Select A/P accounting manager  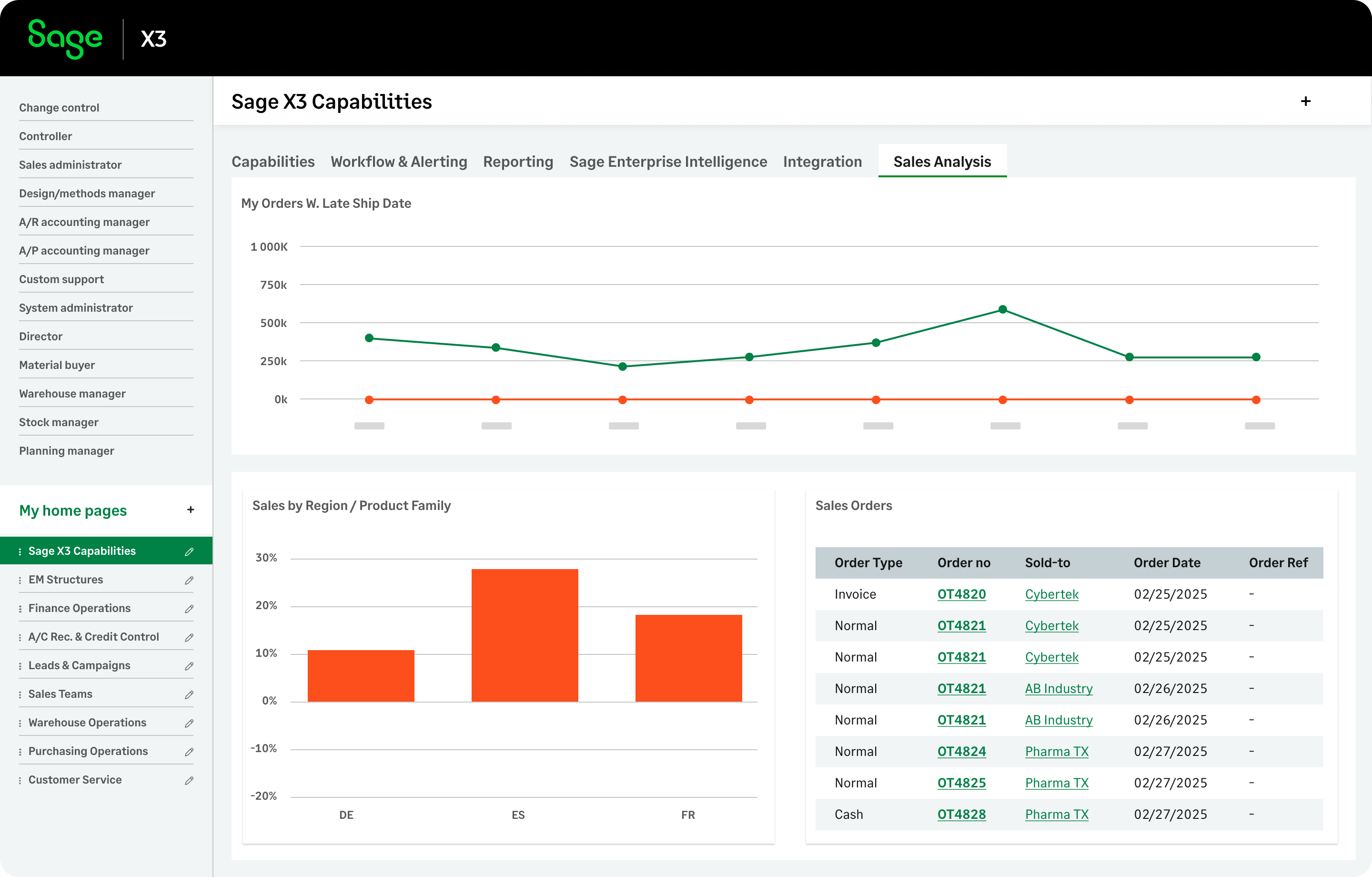[84, 250]
